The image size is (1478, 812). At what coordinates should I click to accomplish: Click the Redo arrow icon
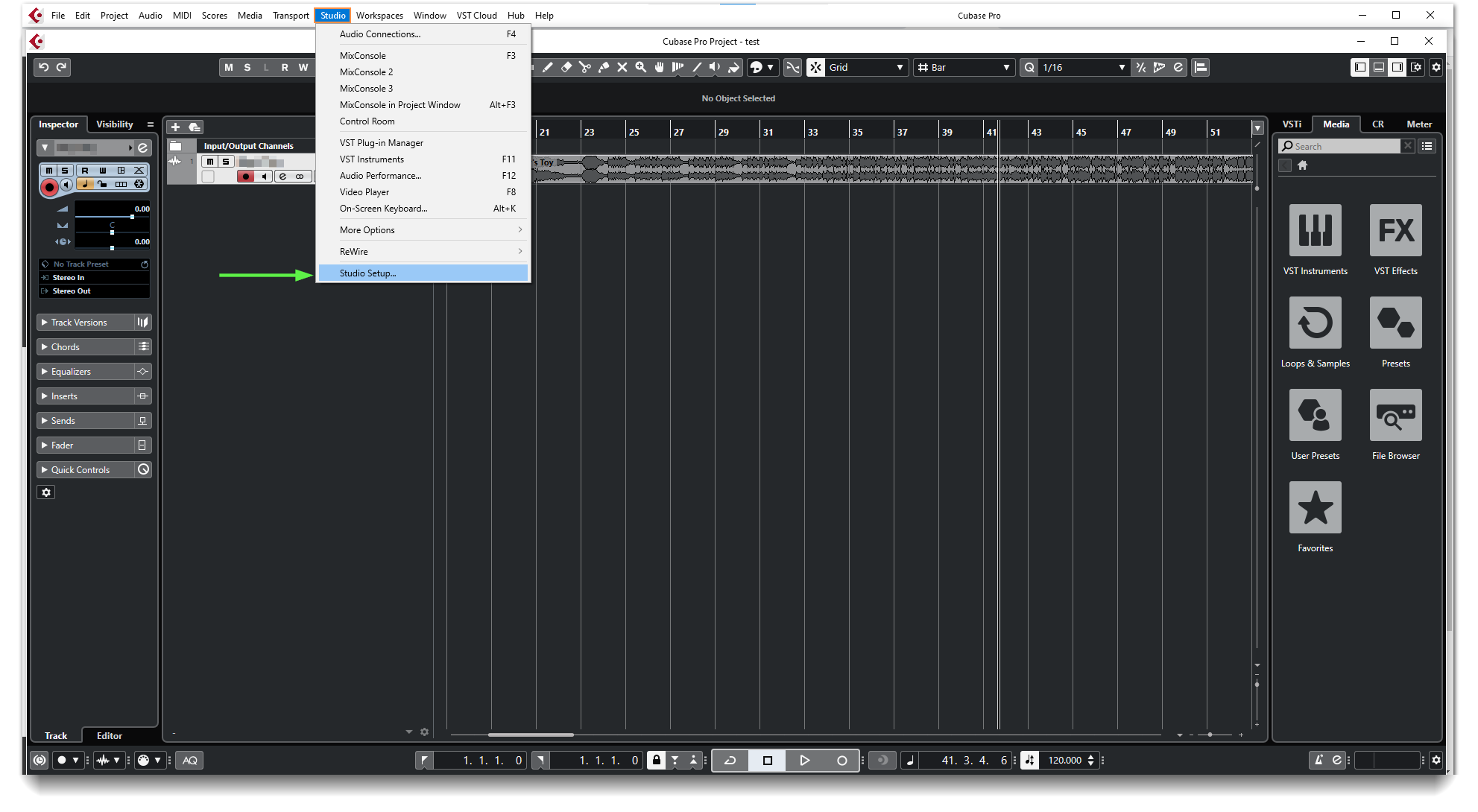tap(62, 68)
